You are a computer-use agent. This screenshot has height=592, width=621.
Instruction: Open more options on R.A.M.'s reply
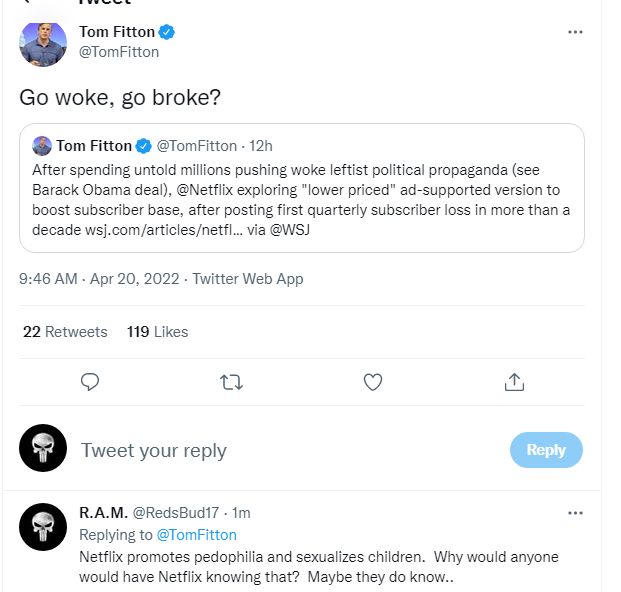(x=575, y=513)
